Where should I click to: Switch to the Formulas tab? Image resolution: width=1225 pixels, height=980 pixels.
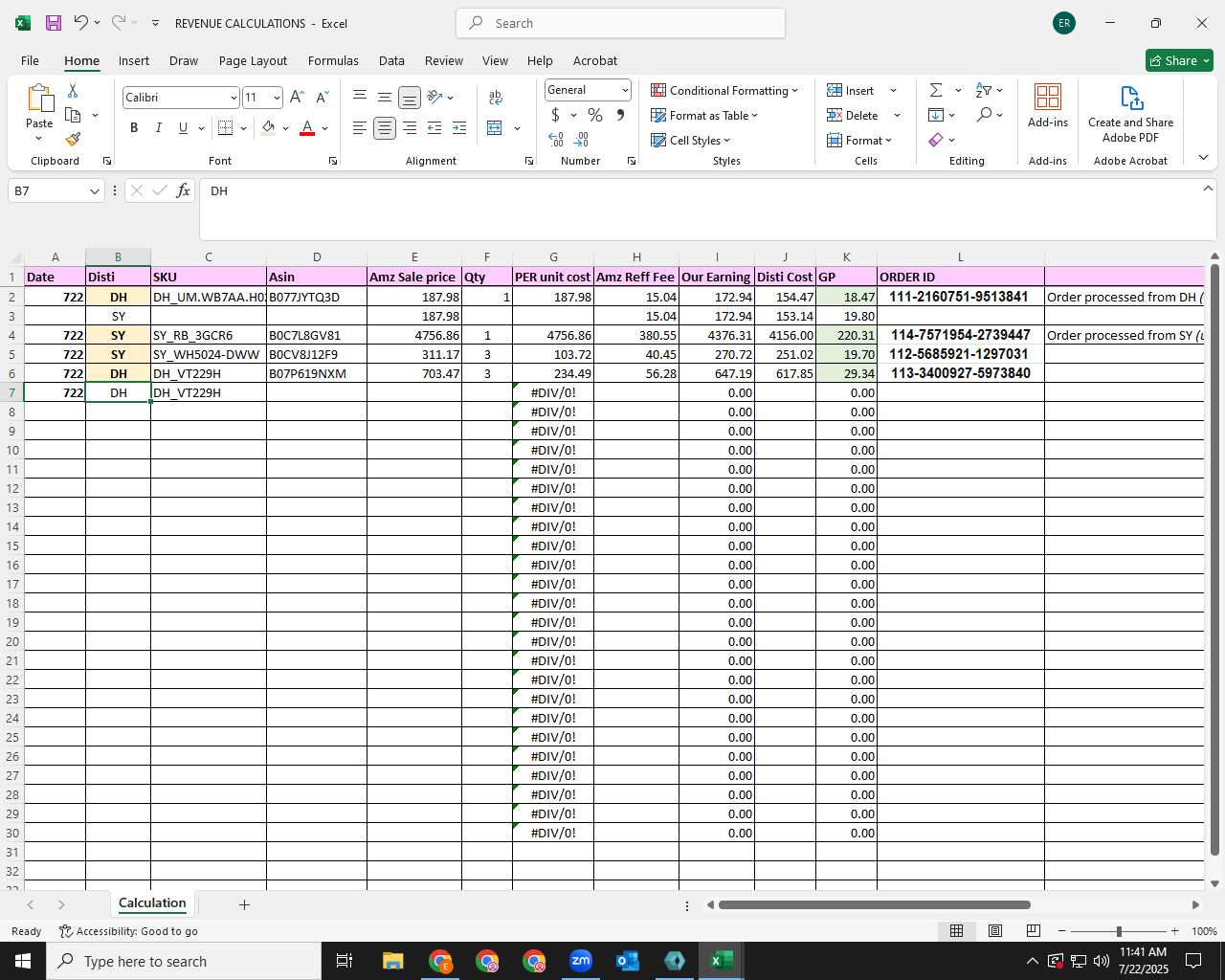click(333, 60)
